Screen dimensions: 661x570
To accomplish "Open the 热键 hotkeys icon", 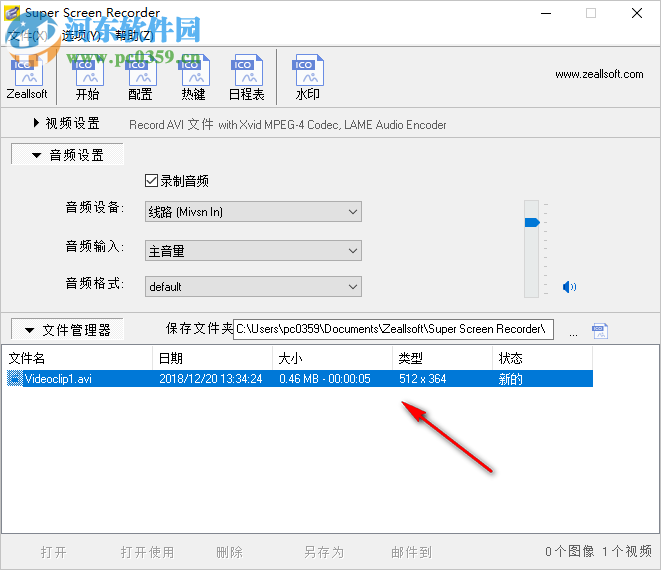I will (193, 77).
